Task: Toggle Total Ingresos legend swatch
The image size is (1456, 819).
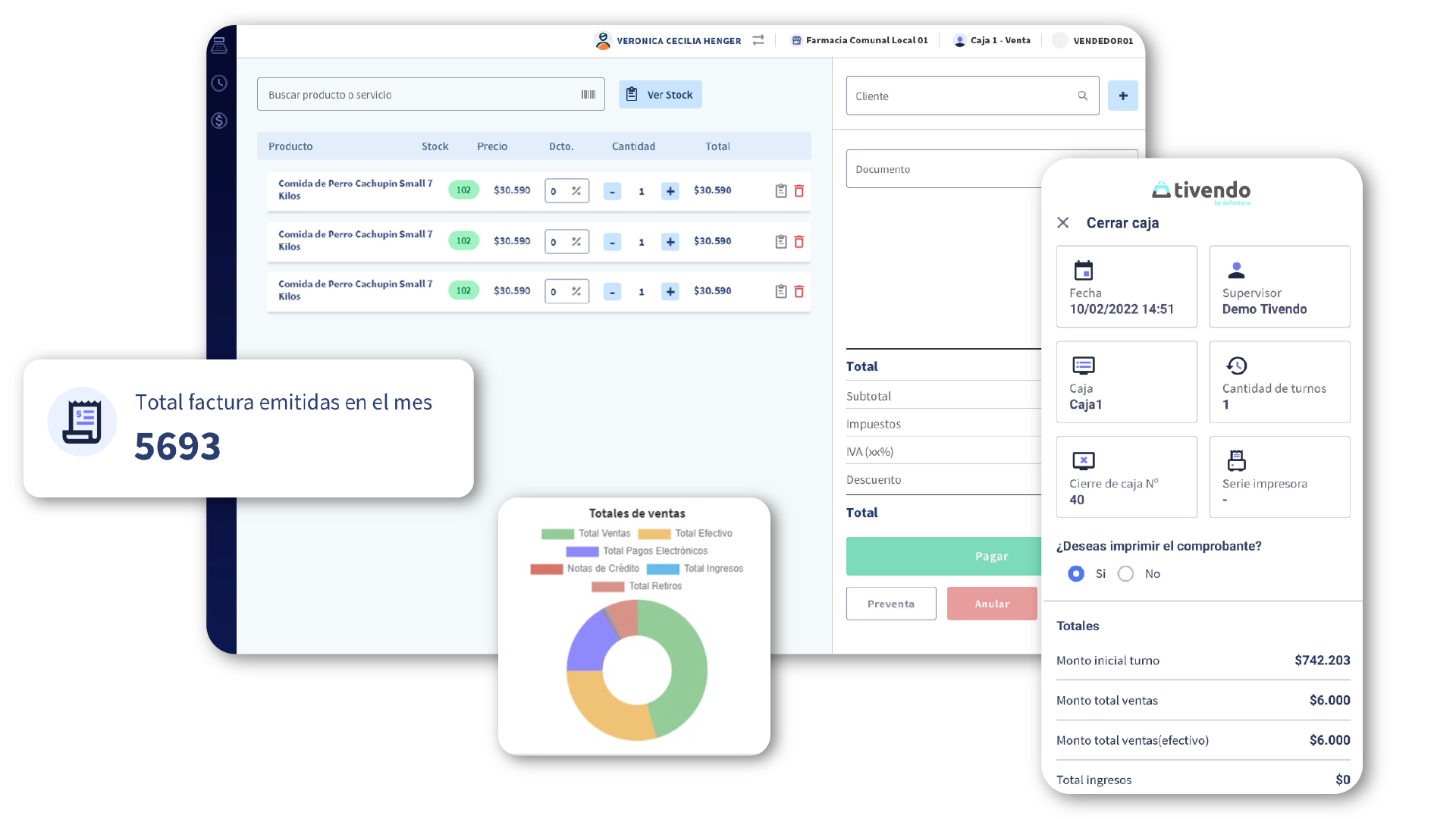Action: click(x=663, y=569)
